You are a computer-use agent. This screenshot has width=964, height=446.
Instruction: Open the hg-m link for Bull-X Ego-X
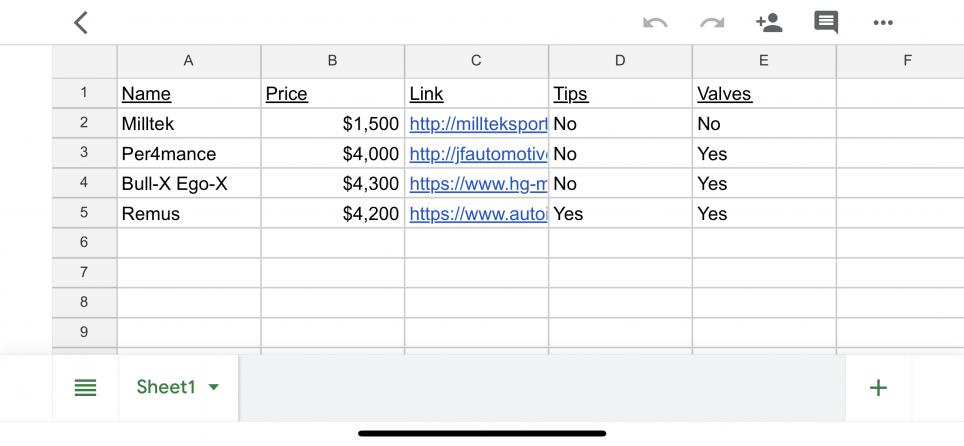[x=478, y=183]
